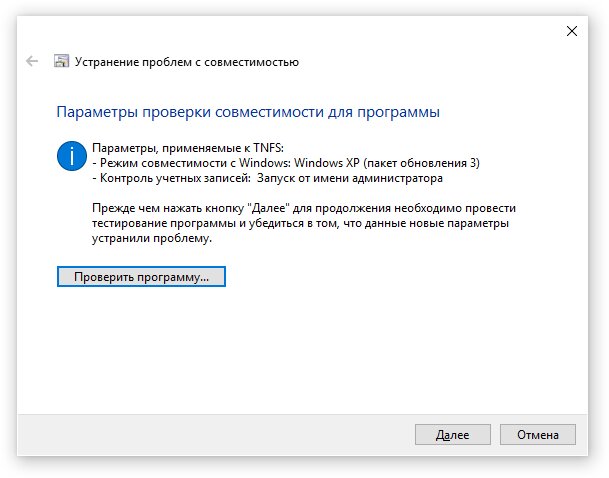Click the heading "Параметры проверки совместимости для программы"
The image size is (609, 478).
(x=248, y=112)
